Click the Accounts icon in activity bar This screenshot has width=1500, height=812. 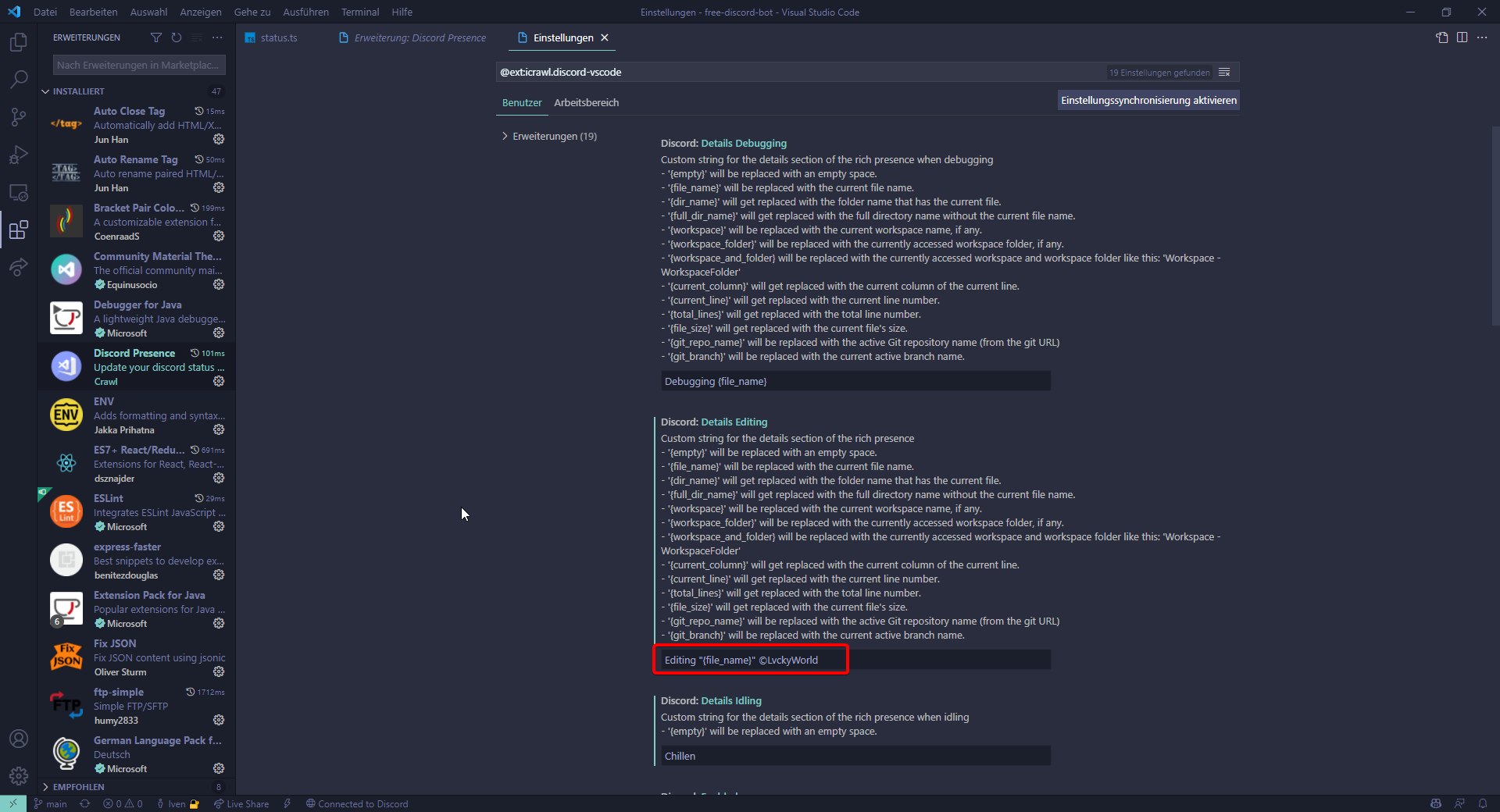coord(19,739)
